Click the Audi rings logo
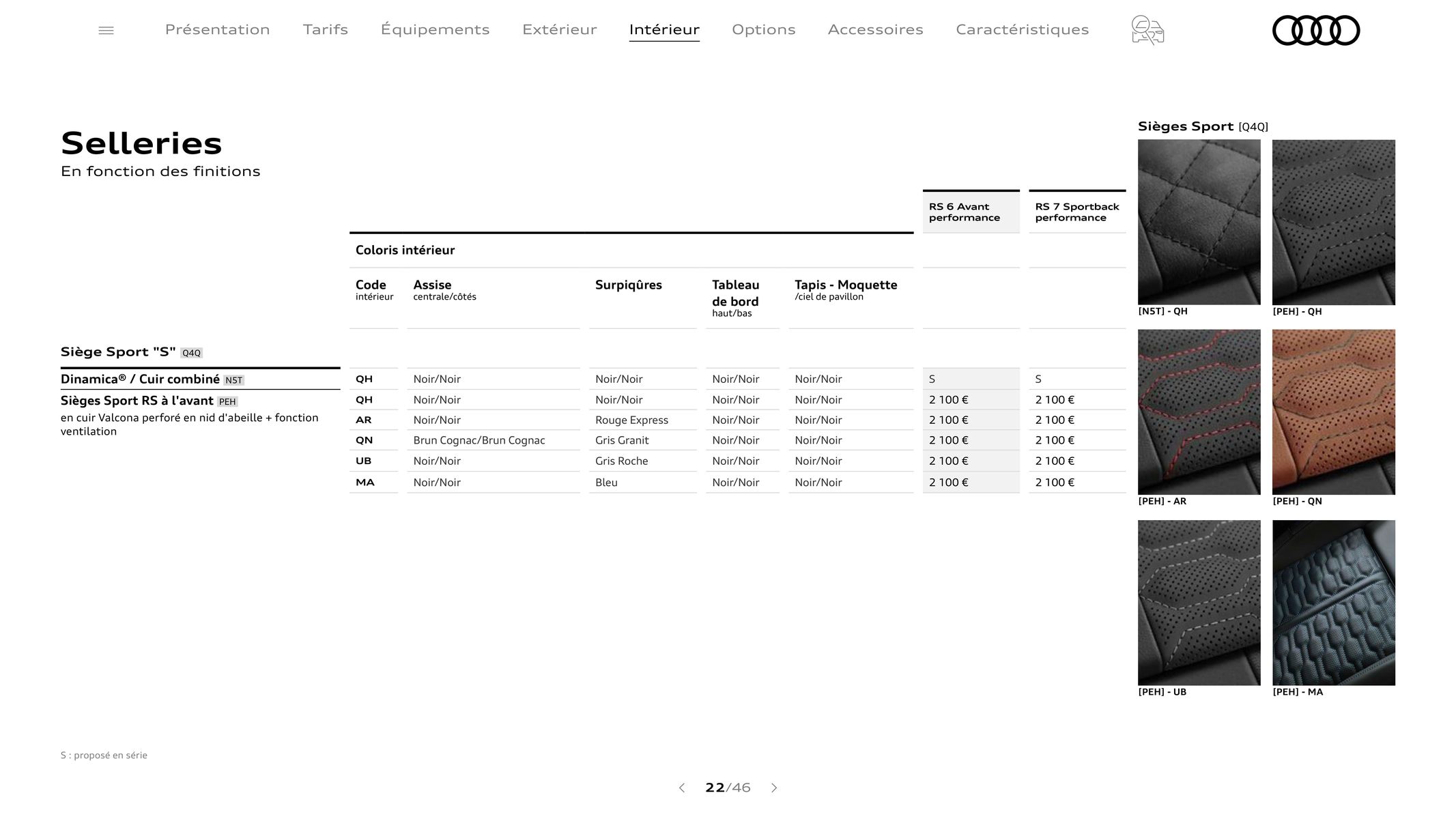Viewport: 1456px width, 819px height. pos(1316,30)
